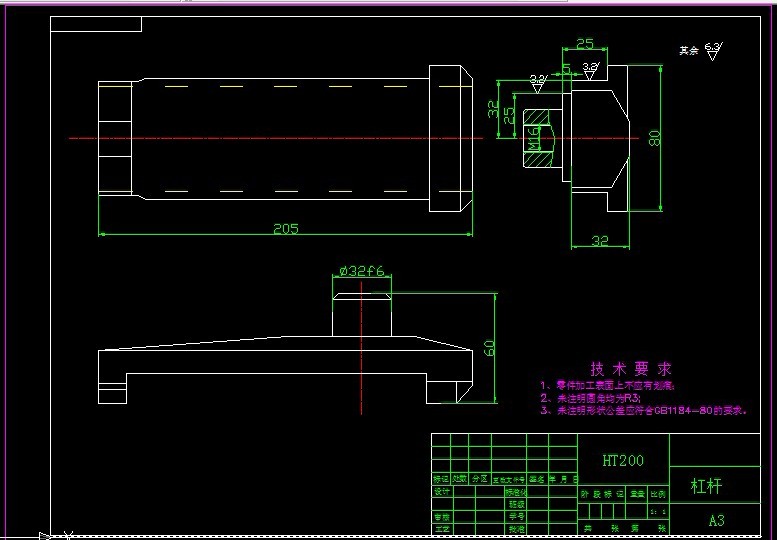Click the part name 杠杆 in title block
777x540 pixels.
(x=707, y=486)
